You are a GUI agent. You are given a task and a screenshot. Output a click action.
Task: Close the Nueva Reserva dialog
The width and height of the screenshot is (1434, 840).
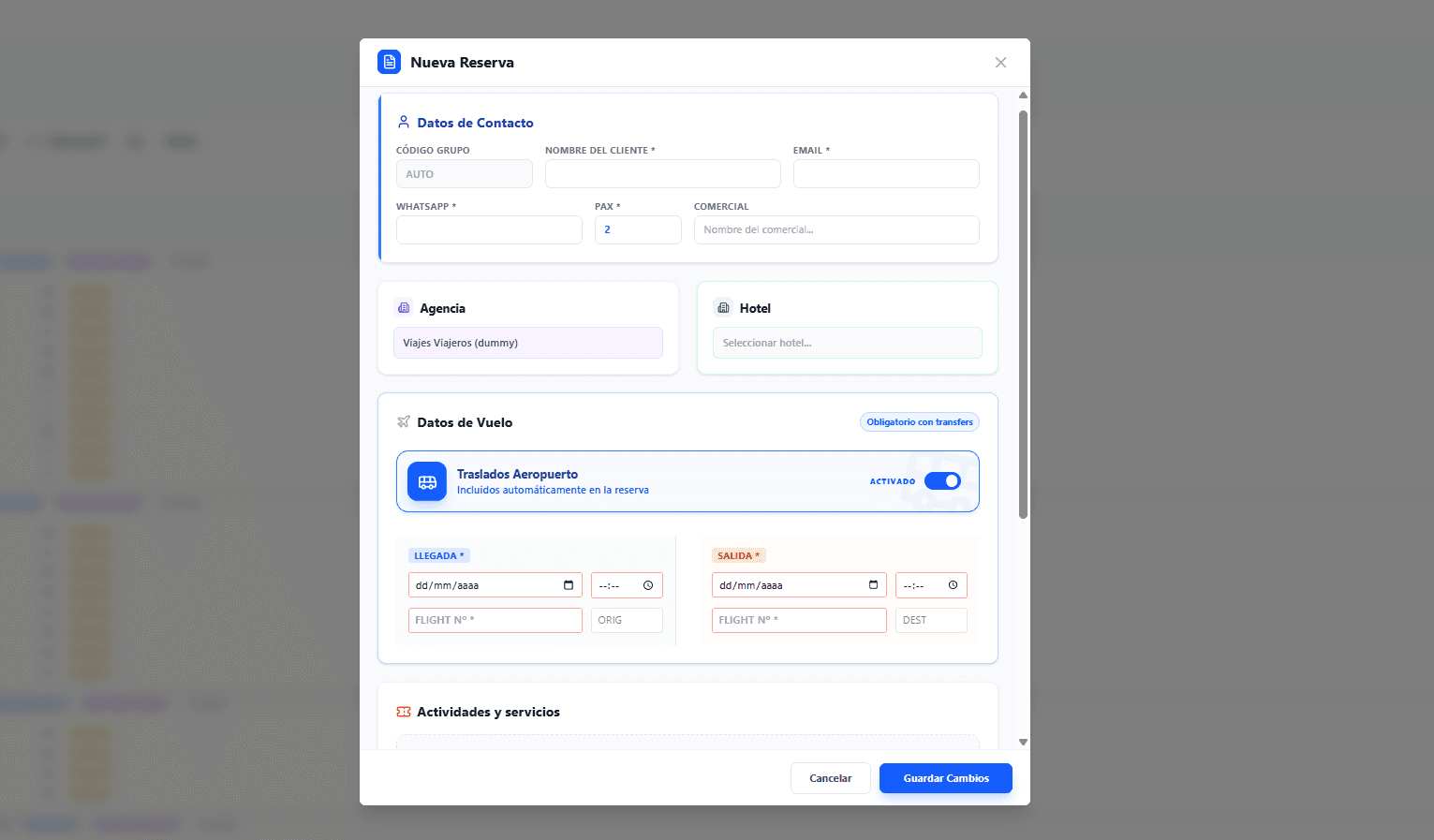(1000, 62)
